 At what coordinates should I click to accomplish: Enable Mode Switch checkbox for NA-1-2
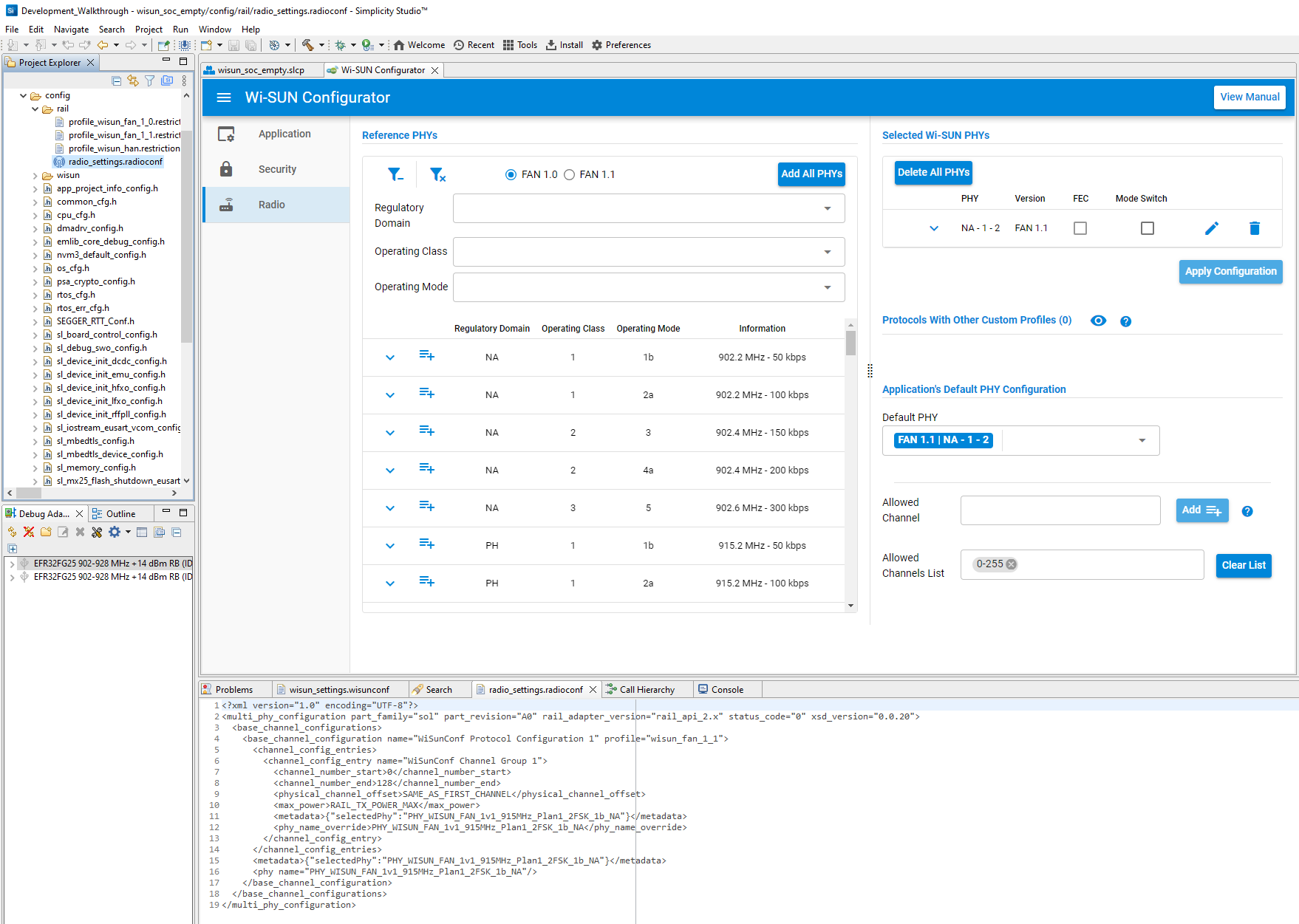tap(1147, 228)
